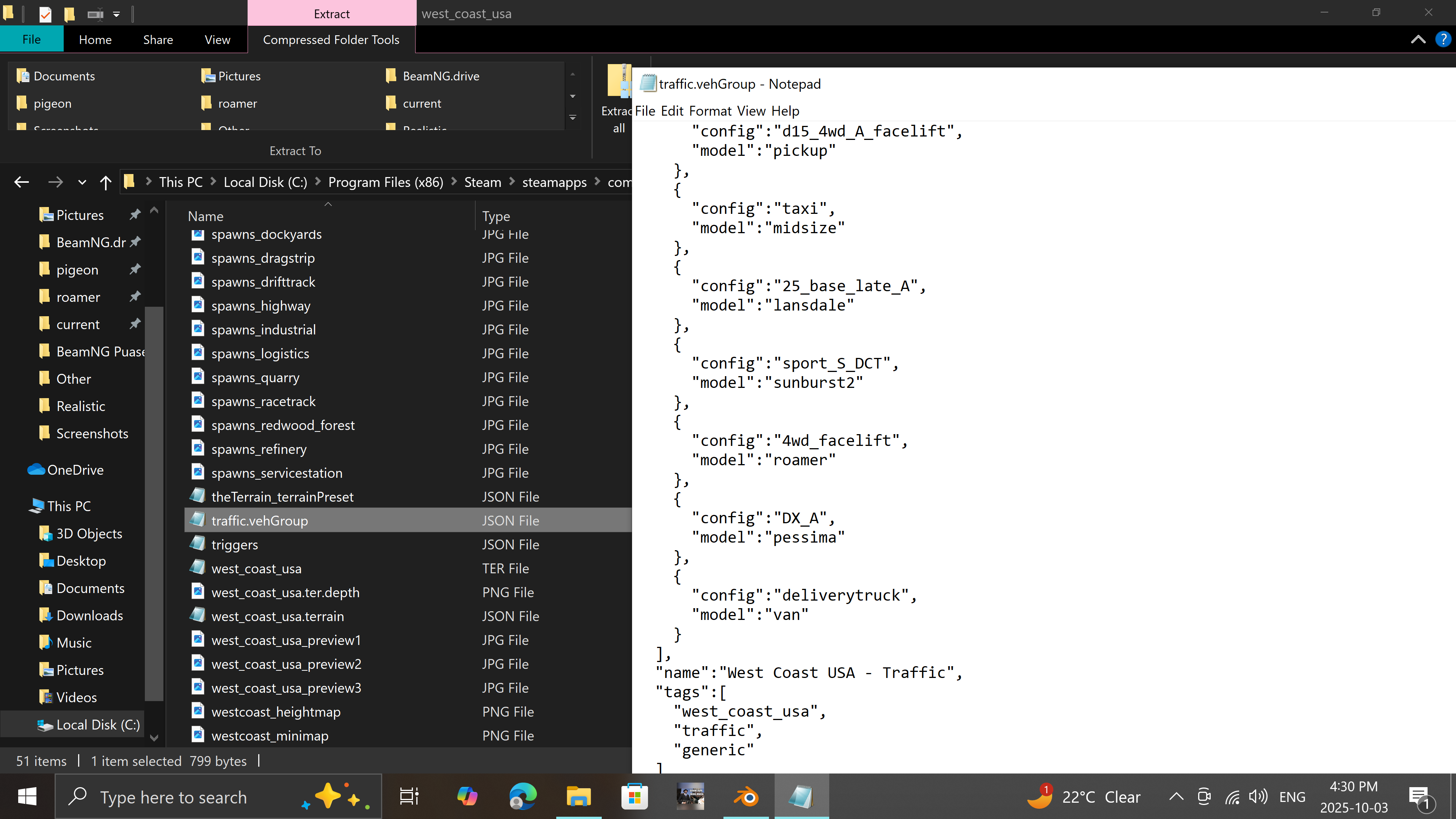
Task: Open Blender from the taskbar
Action: point(746,797)
